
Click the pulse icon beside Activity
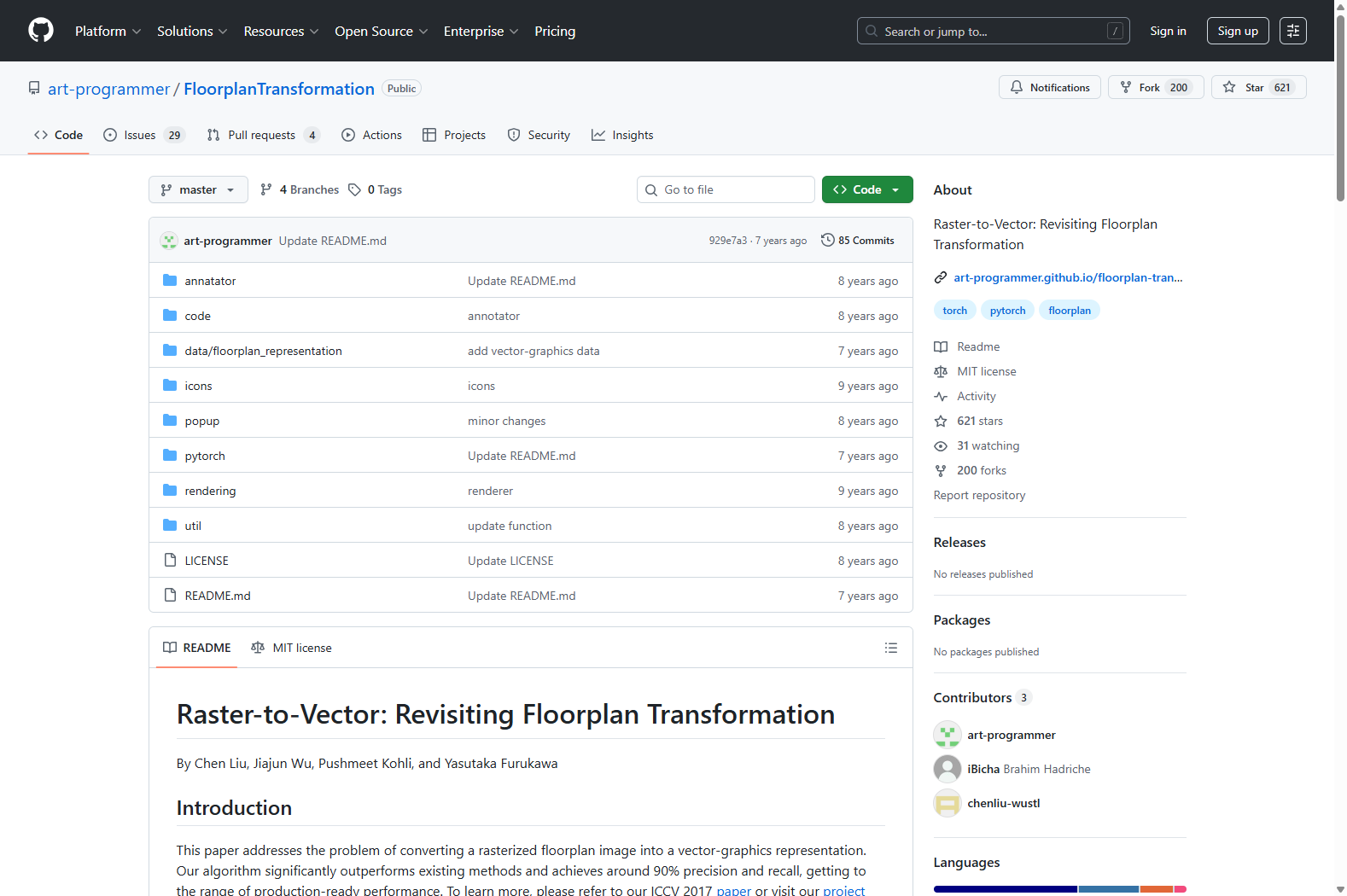(x=941, y=396)
